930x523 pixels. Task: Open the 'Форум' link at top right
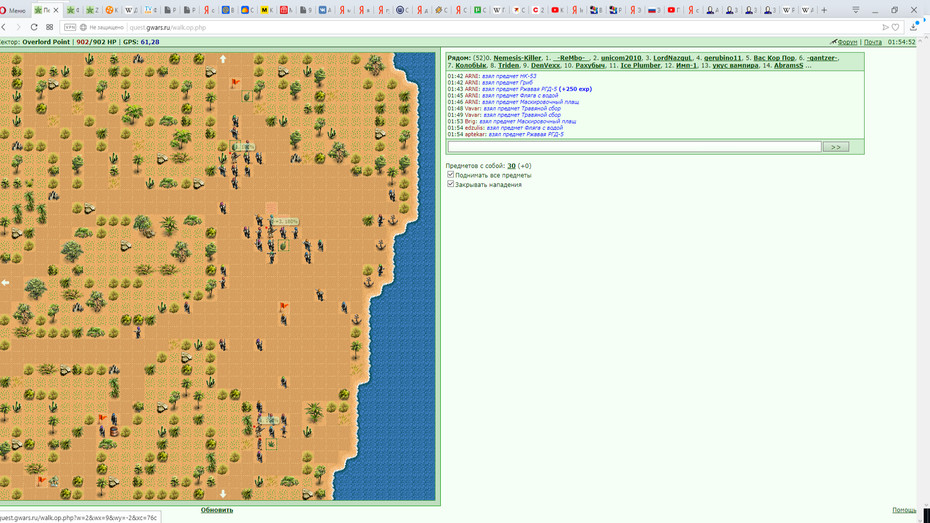[847, 42]
